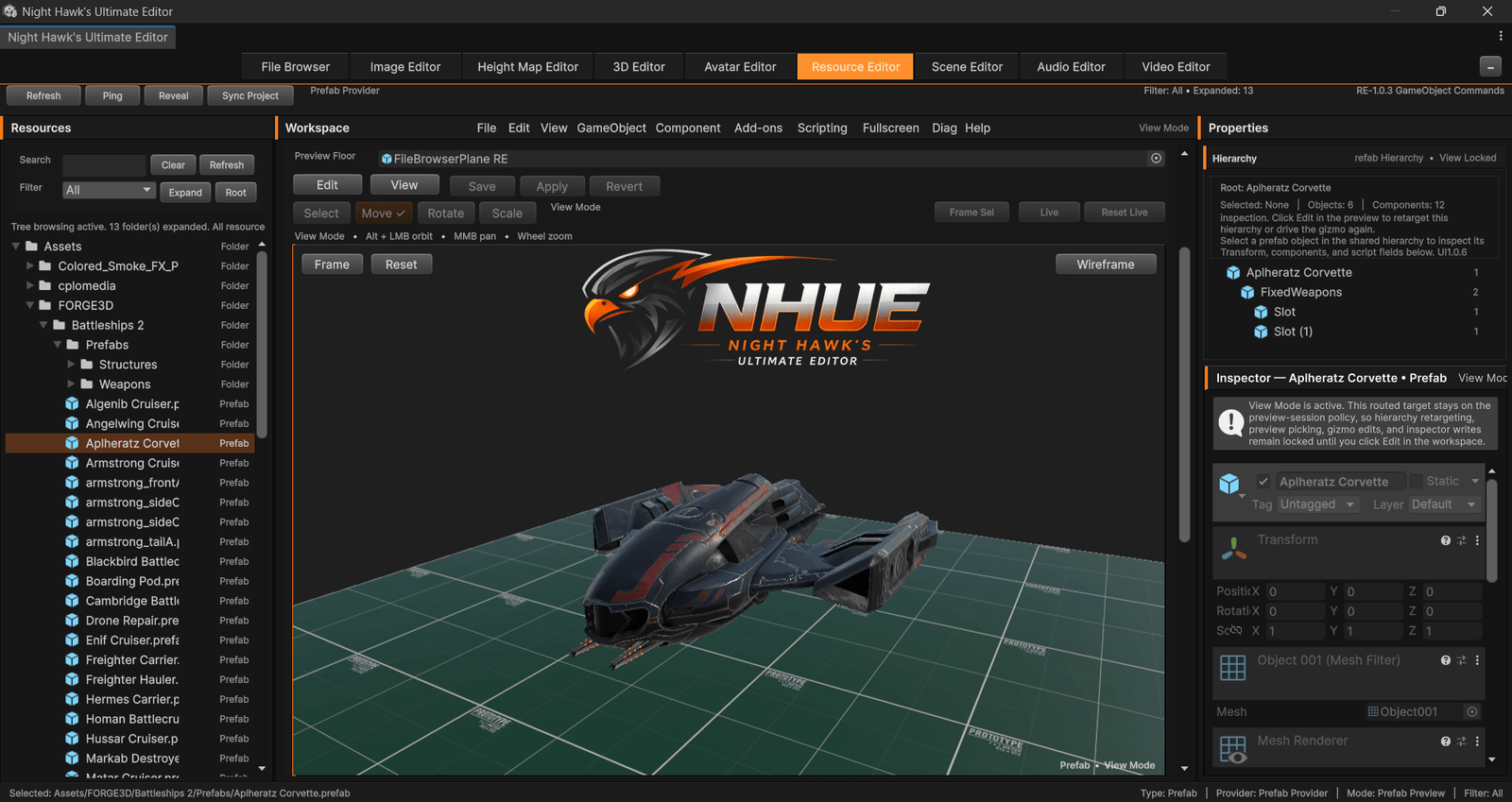The height and width of the screenshot is (802, 1512).
Task: Collapse the Assets folder tree arrow
Action: pos(16,247)
